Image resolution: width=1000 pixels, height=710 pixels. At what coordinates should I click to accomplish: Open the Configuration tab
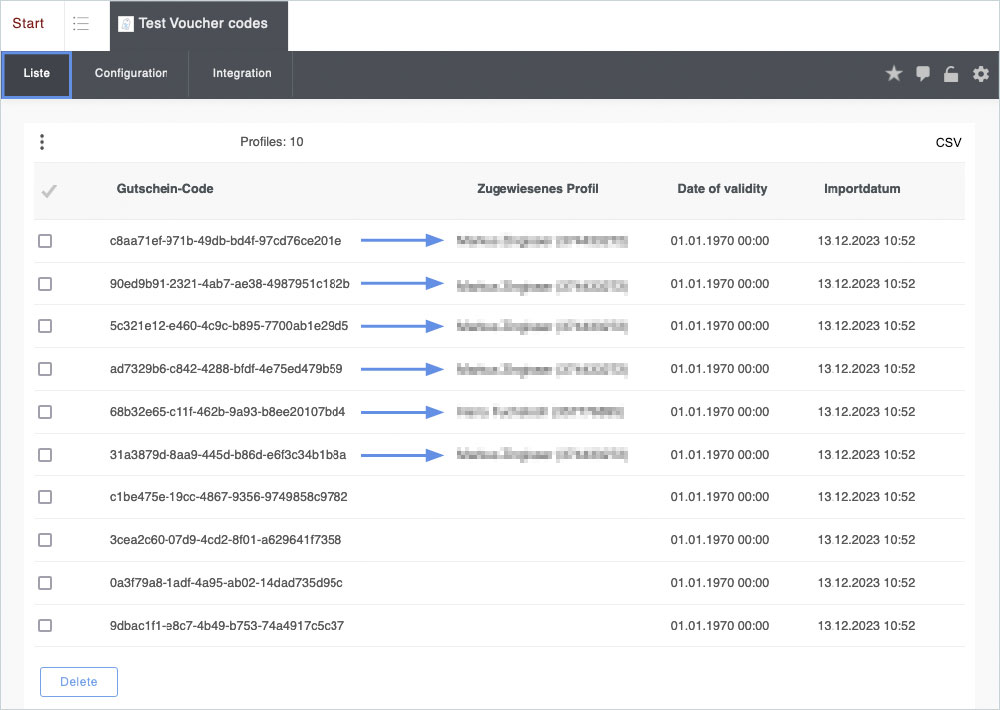pyautogui.click(x=131, y=75)
